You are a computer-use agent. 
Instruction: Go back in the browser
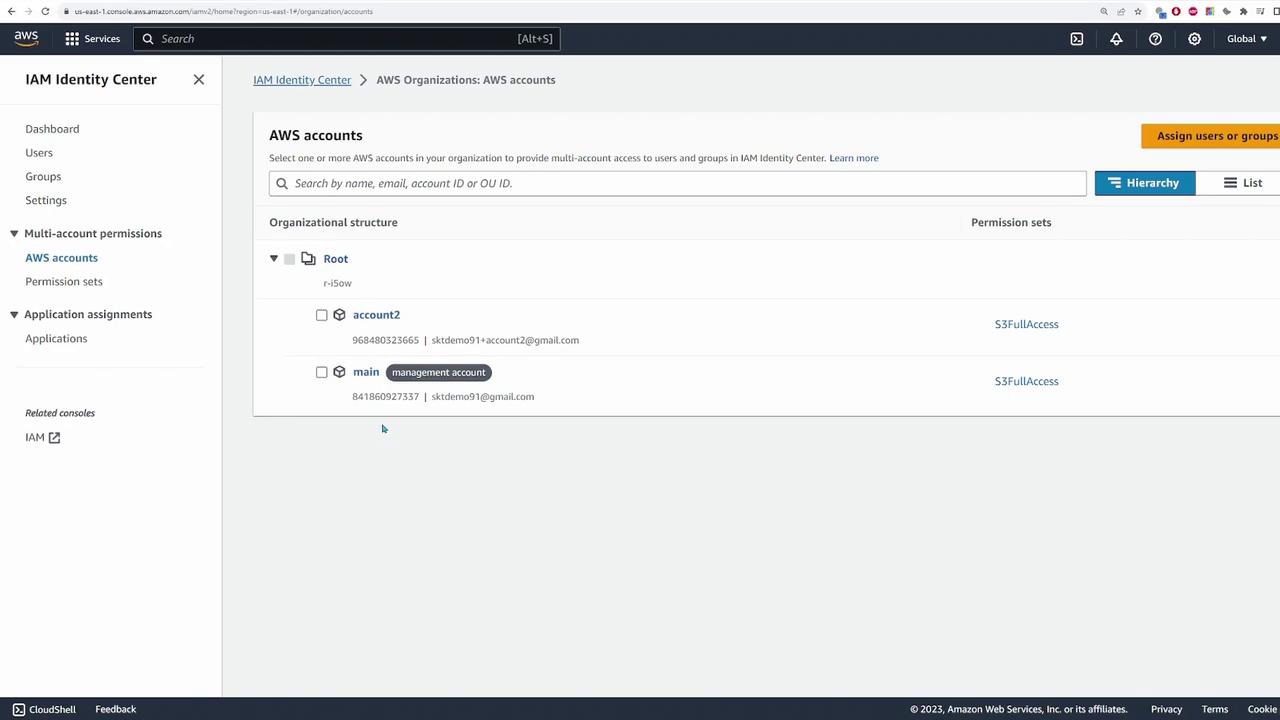click(x=12, y=11)
